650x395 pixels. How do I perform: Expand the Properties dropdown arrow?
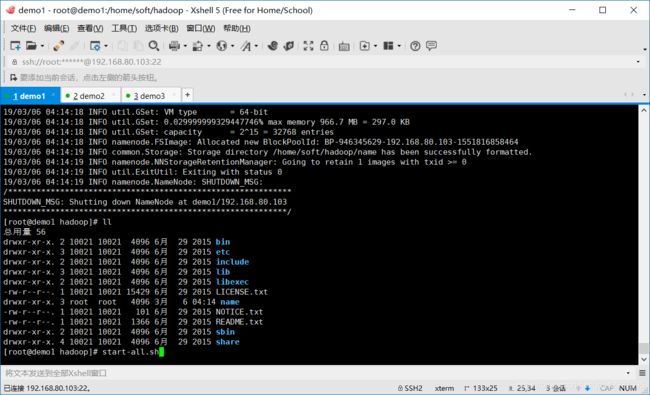pyautogui.click(x=106, y=46)
